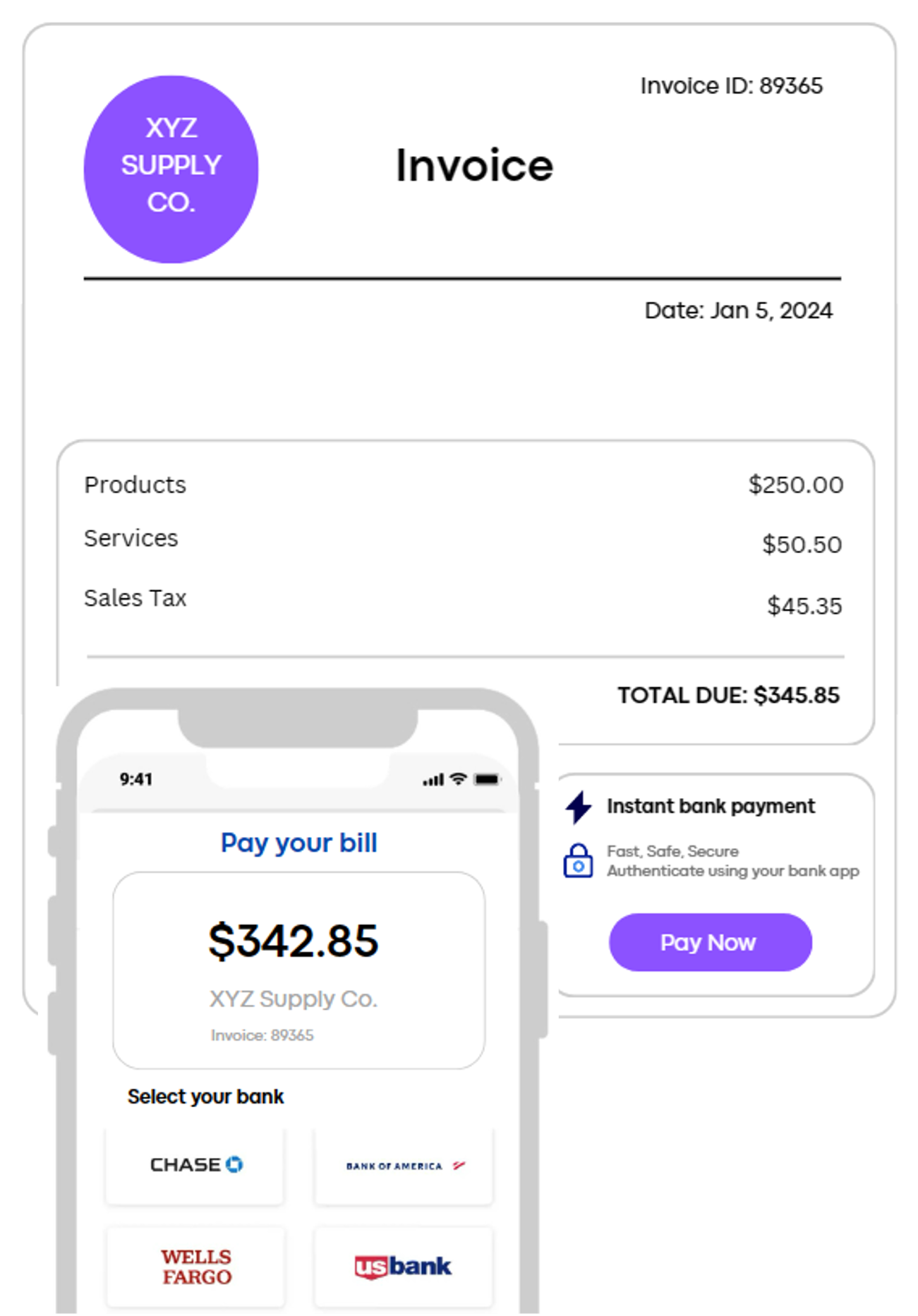
Task: Tap the 9:41 clock on phone
Action: coord(136,779)
